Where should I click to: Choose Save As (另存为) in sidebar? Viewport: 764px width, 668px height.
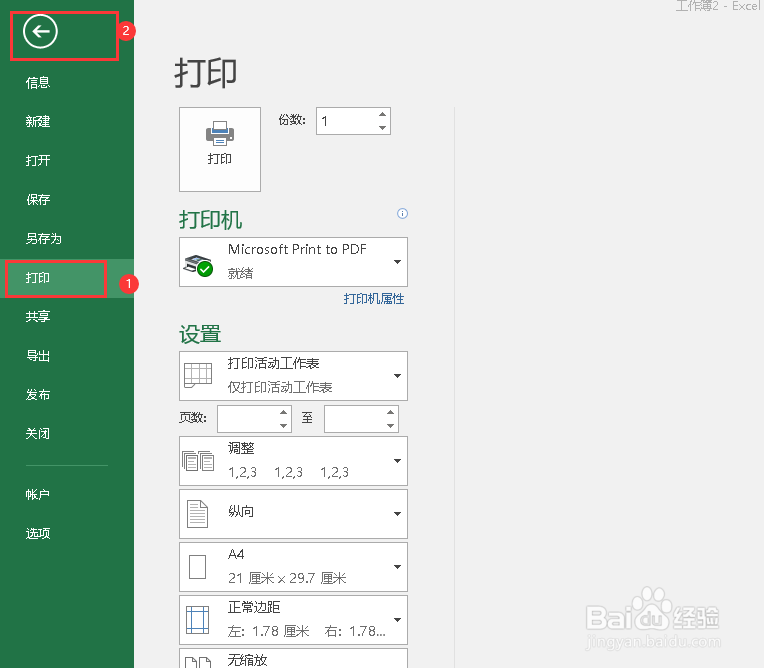pyautogui.click(x=44, y=238)
